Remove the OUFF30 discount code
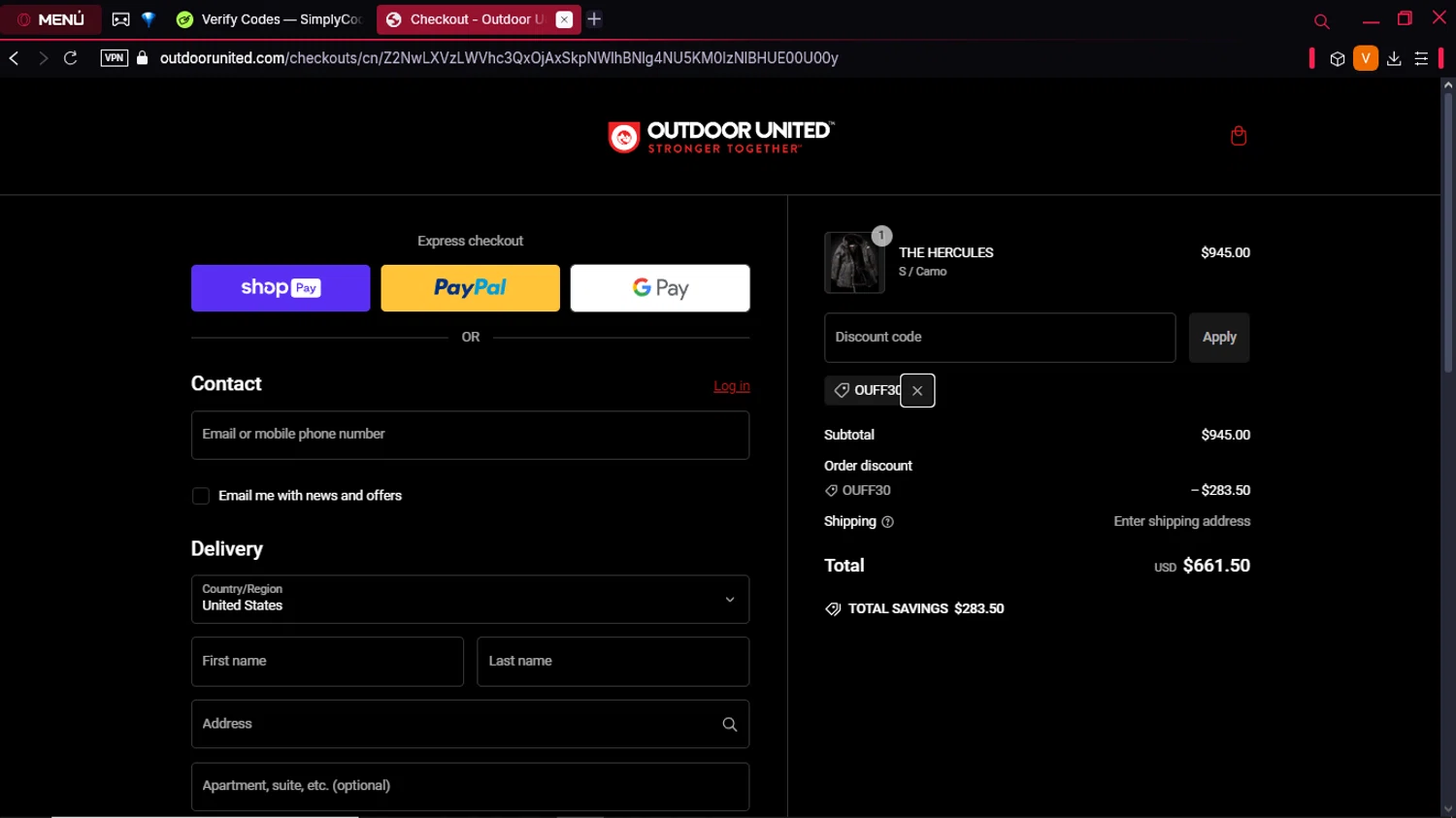Image resolution: width=1456 pixels, height=818 pixels. [x=917, y=390]
